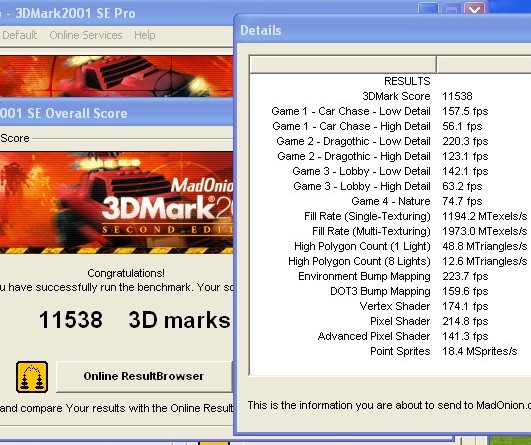The height and width of the screenshot is (445, 531).
Task: Click the 223.7 fps value
Action: (465, 276)
